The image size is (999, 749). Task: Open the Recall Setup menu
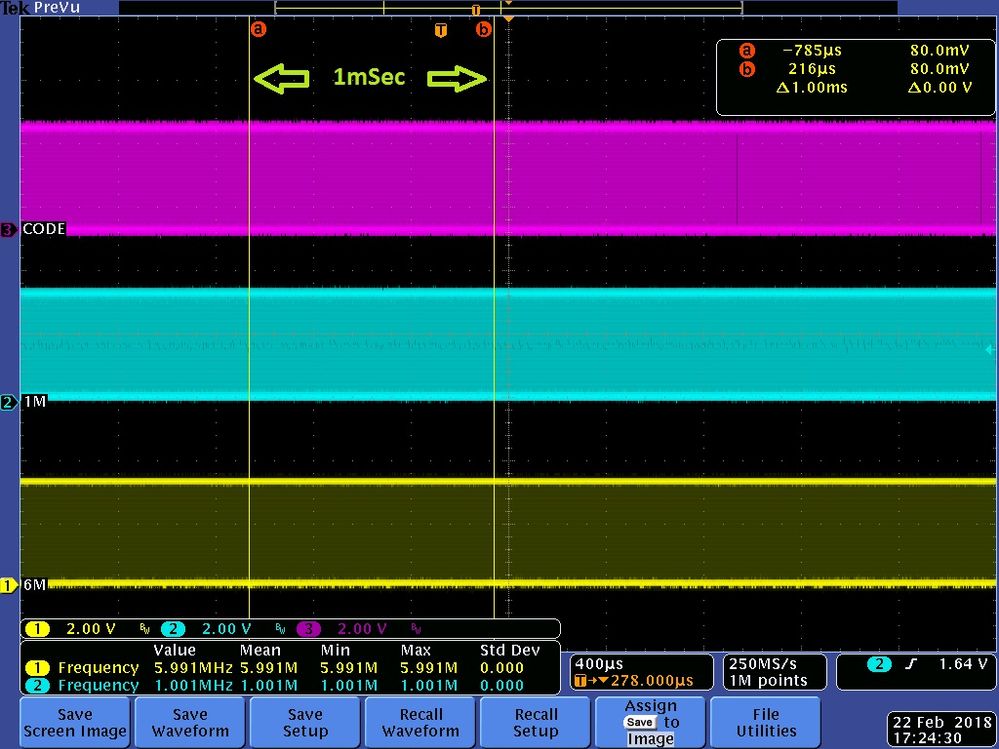(x=536, y=722)
